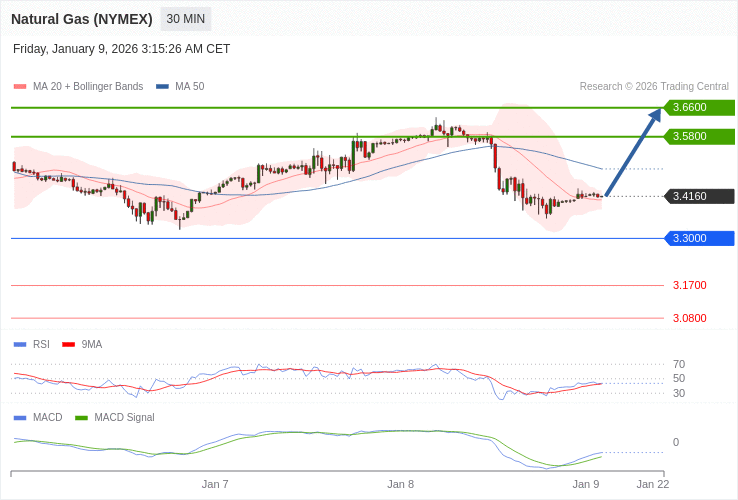Click the 'Research © 2026 Trading Central' credit
738x500 pixels.
coord(654,87)
